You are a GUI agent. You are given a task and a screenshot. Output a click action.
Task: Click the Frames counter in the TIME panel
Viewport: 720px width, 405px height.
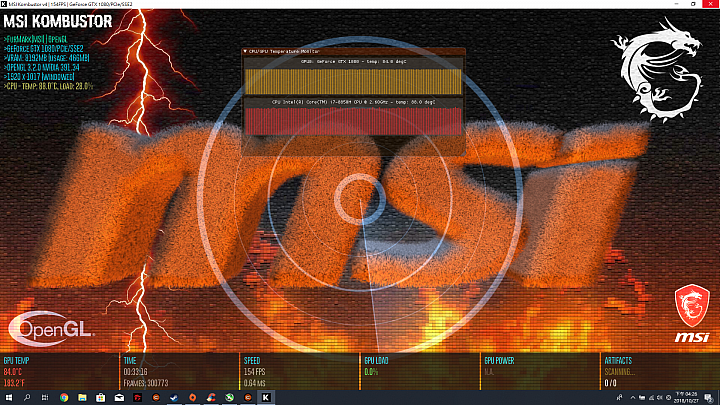click(x=146, y=383)
